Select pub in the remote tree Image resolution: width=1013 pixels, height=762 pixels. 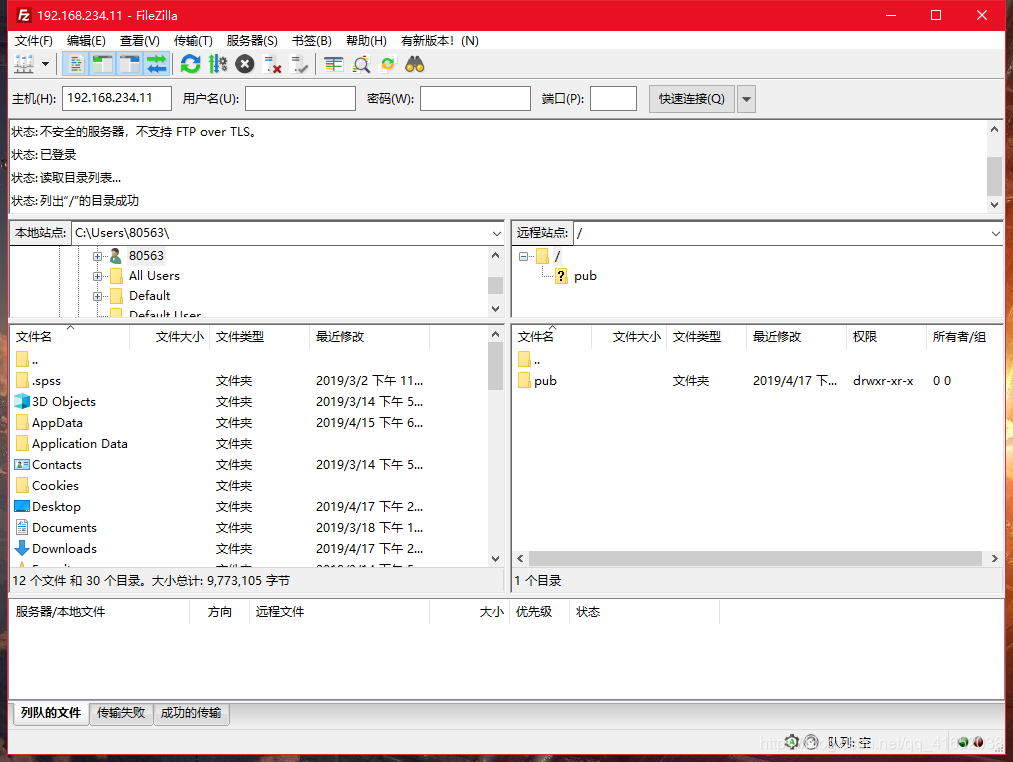click(x=585, y=276)
